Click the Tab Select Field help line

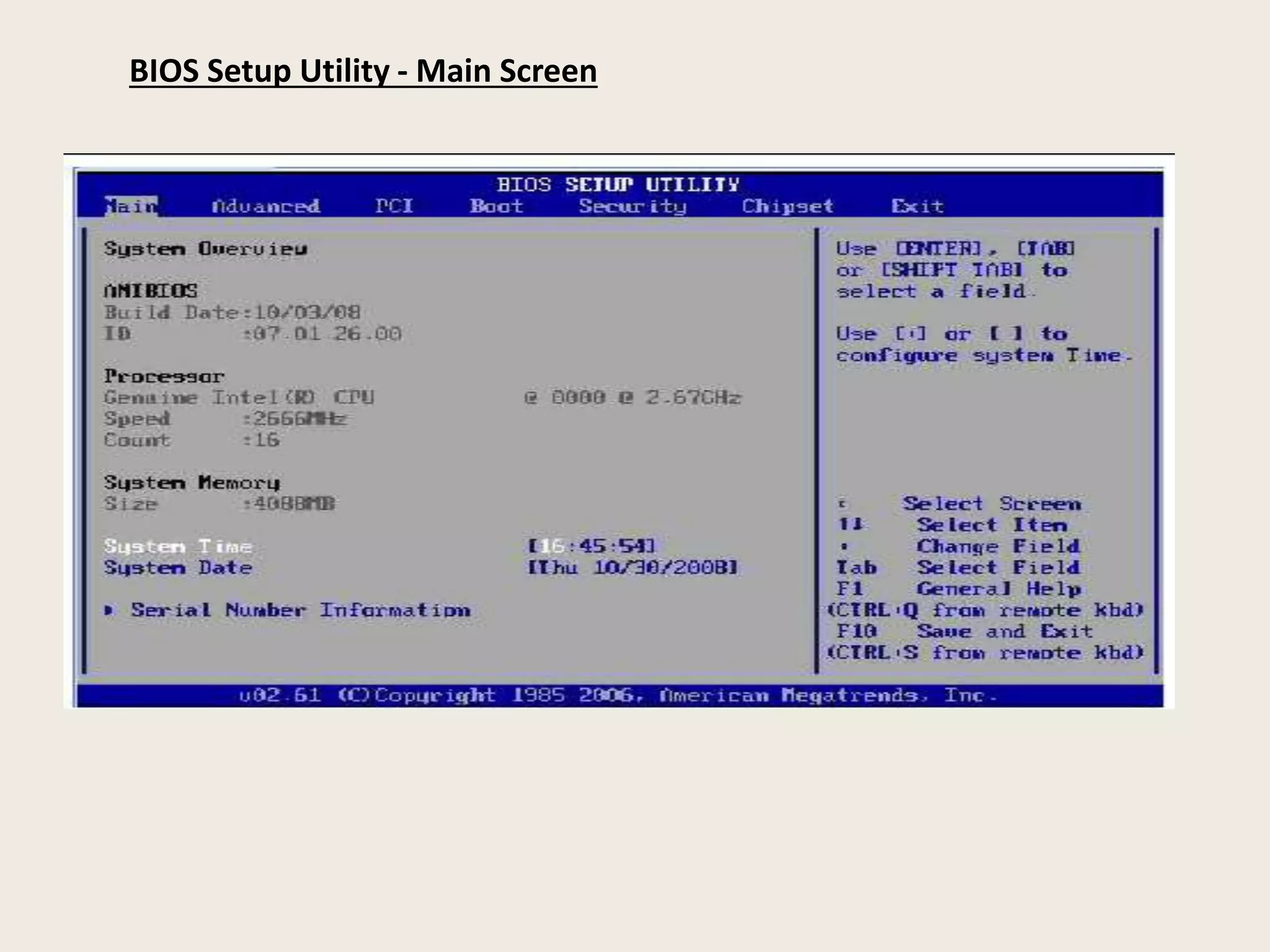[x=959, y=568]
